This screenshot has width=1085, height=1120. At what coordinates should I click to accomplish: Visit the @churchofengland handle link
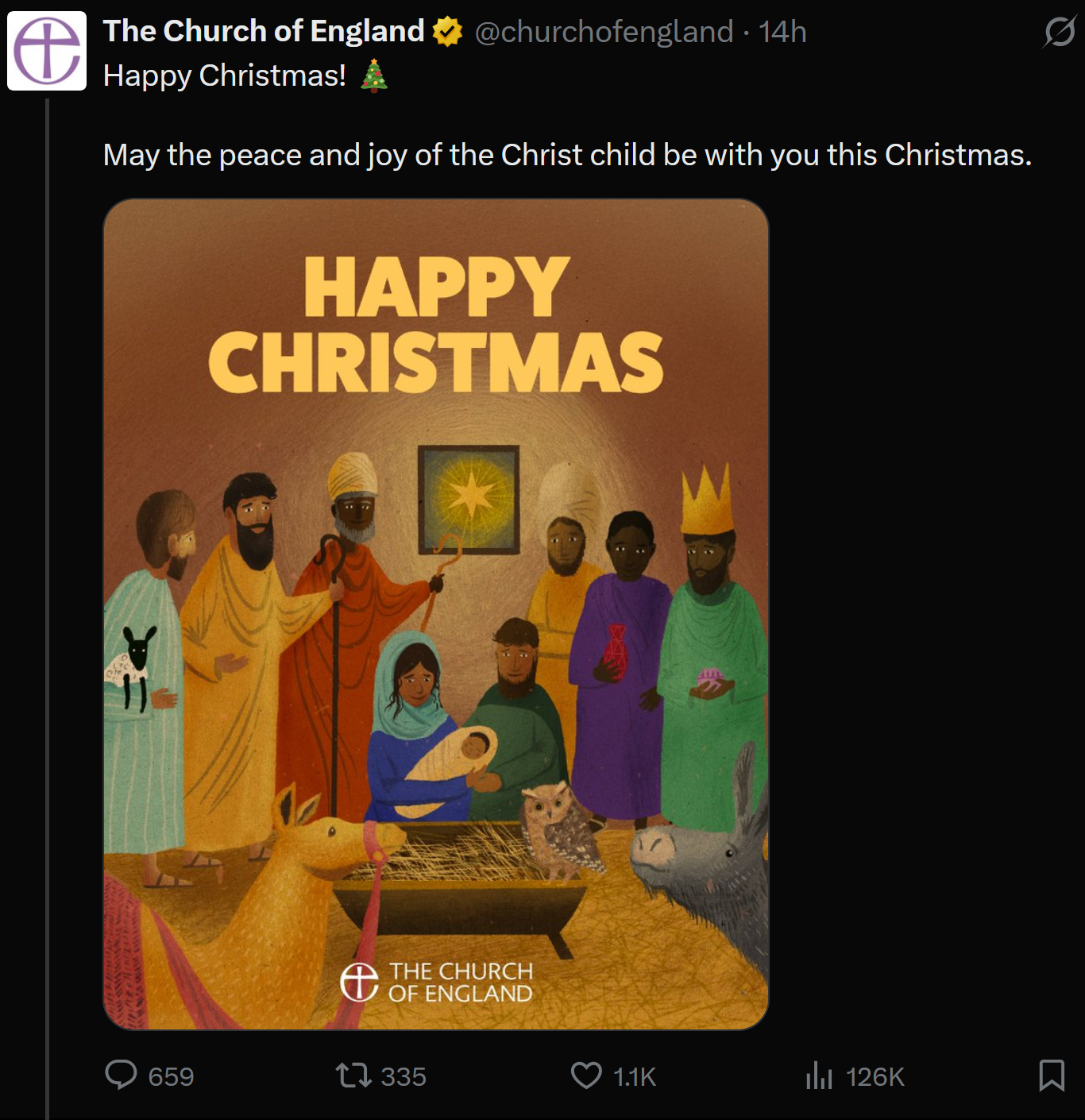[604, 33]
